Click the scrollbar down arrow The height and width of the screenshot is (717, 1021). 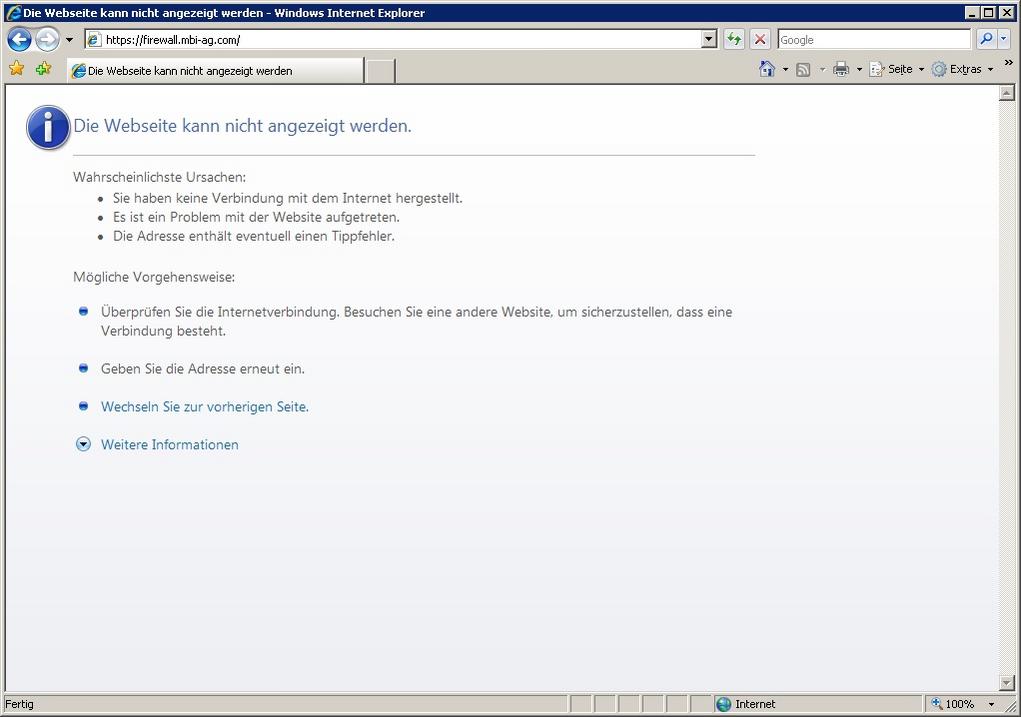(1007, 682)
